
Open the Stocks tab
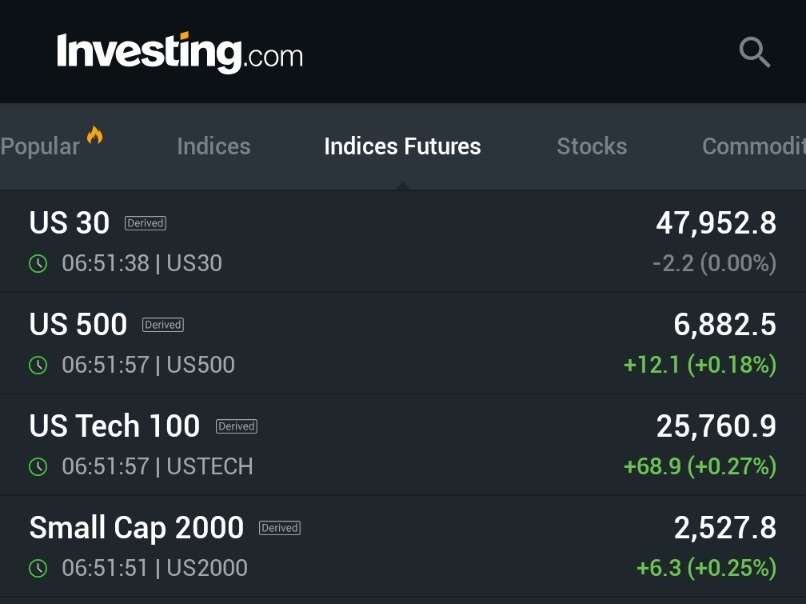592,147
